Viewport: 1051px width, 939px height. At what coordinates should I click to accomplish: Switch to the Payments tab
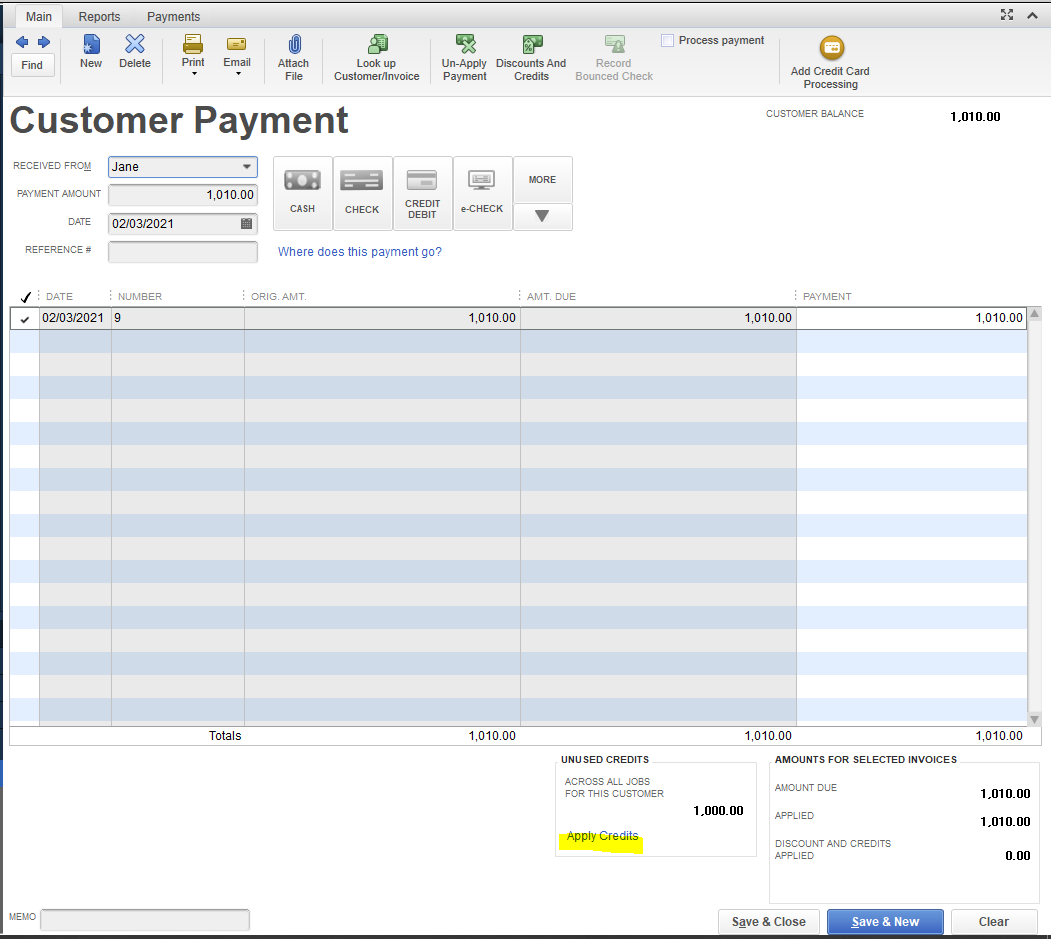coord(173,17)
